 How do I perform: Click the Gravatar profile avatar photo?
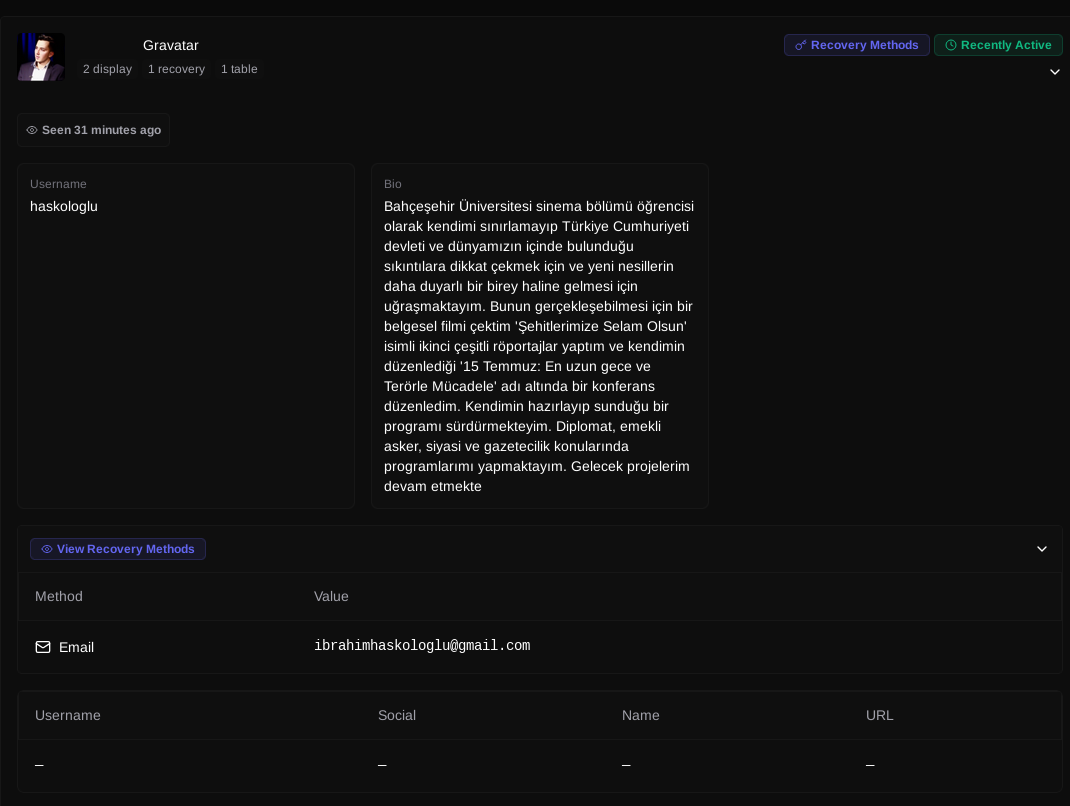(x=41, y=57)
